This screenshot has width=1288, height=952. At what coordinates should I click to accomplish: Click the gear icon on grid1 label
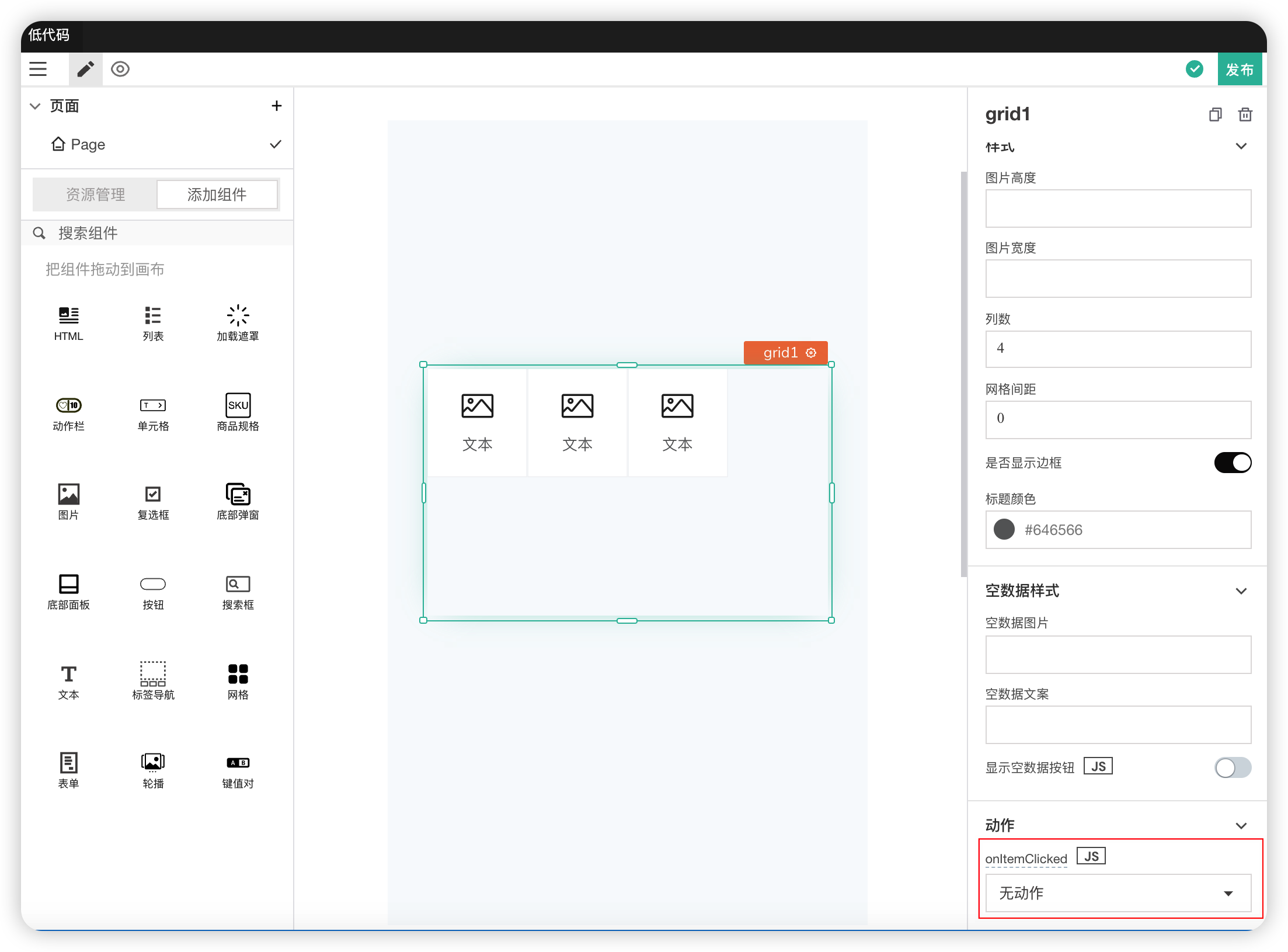click(811, 353)
